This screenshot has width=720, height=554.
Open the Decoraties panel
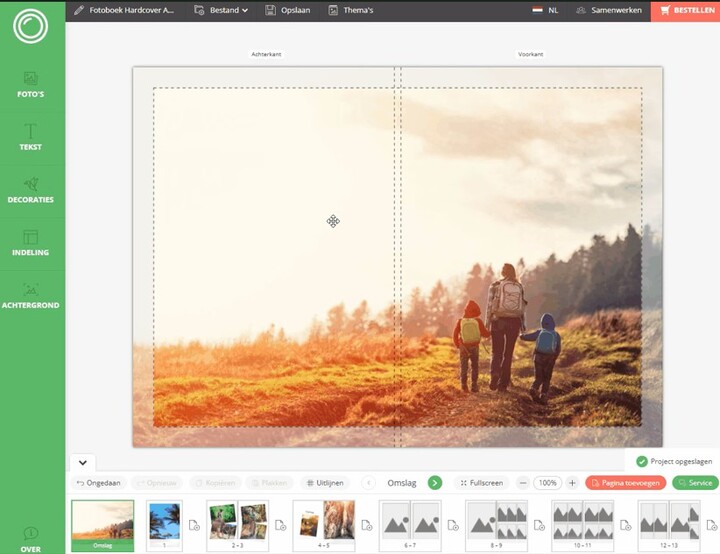click(30, 190)
